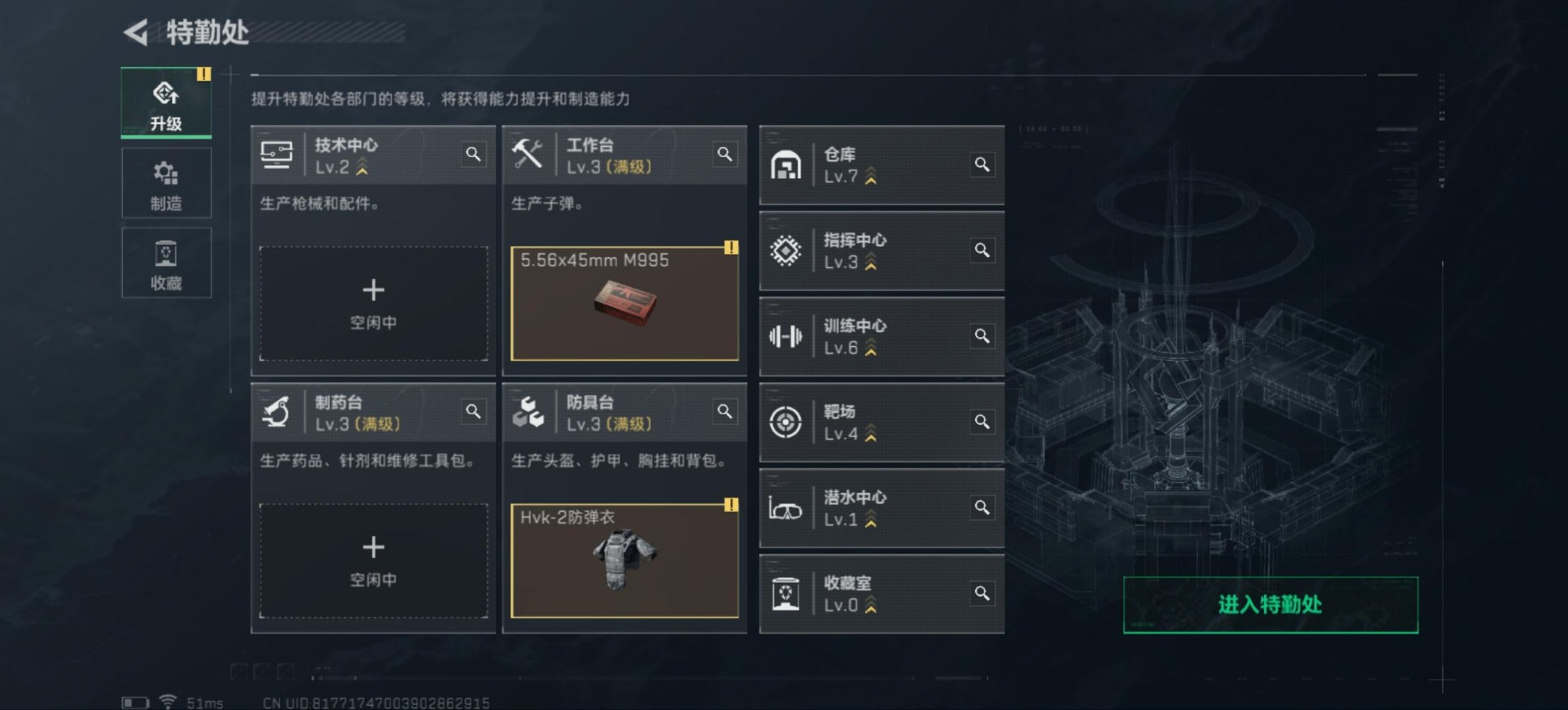Open magnifier details for 工作台
Image resolution: width=1568 pixels, height=710 pixels.
point(724,153)
